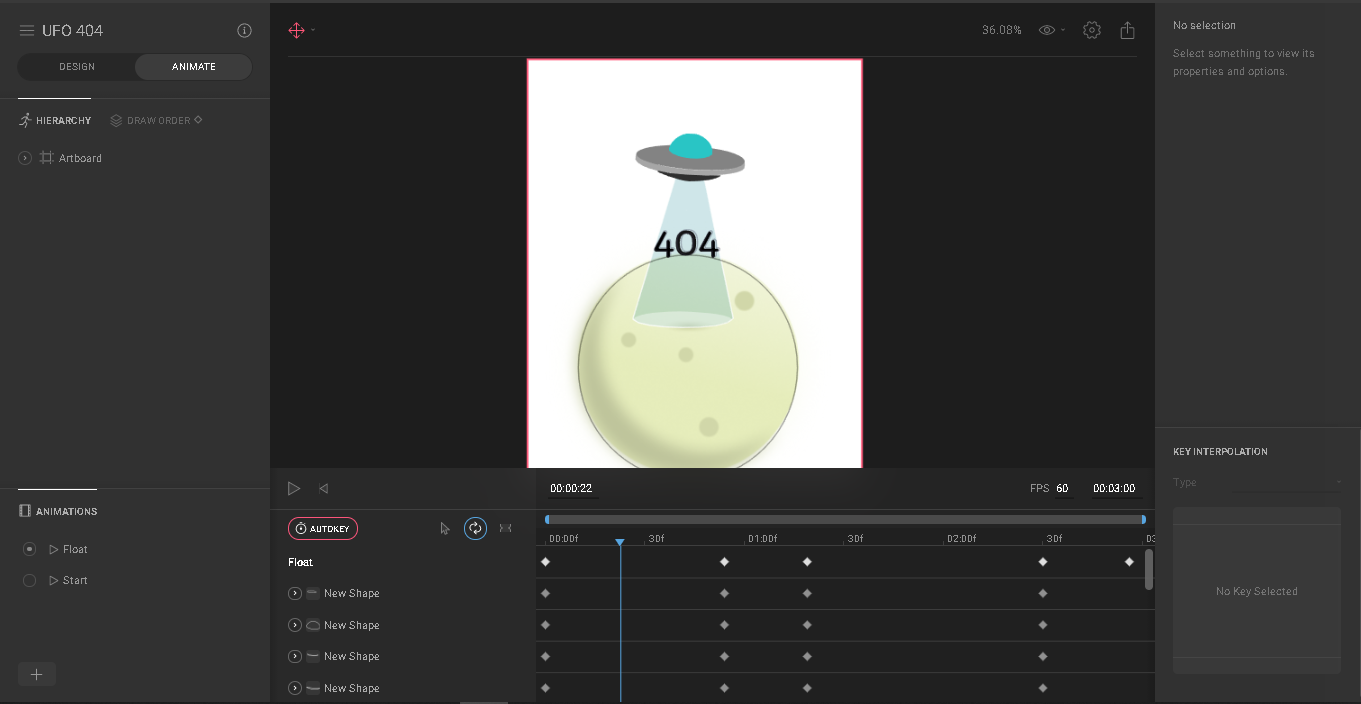Select the Start animation radio button

click(29, 580)
